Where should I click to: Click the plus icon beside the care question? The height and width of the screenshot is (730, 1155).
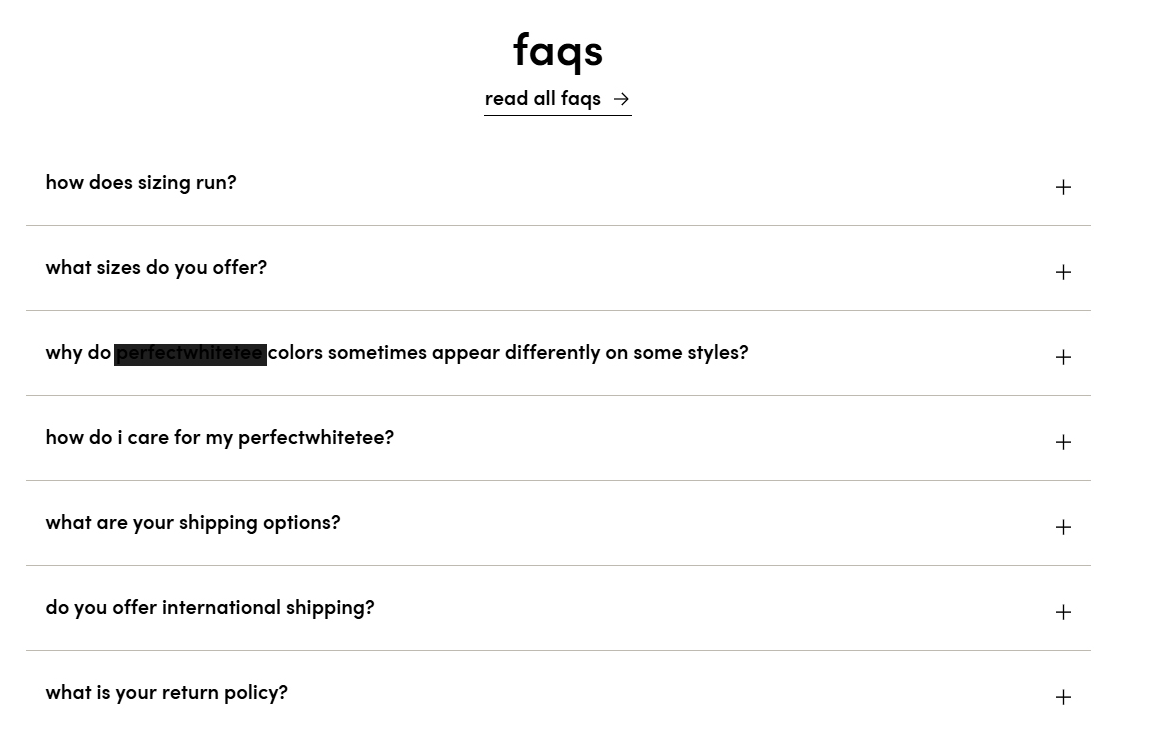tap(1063, 441)
